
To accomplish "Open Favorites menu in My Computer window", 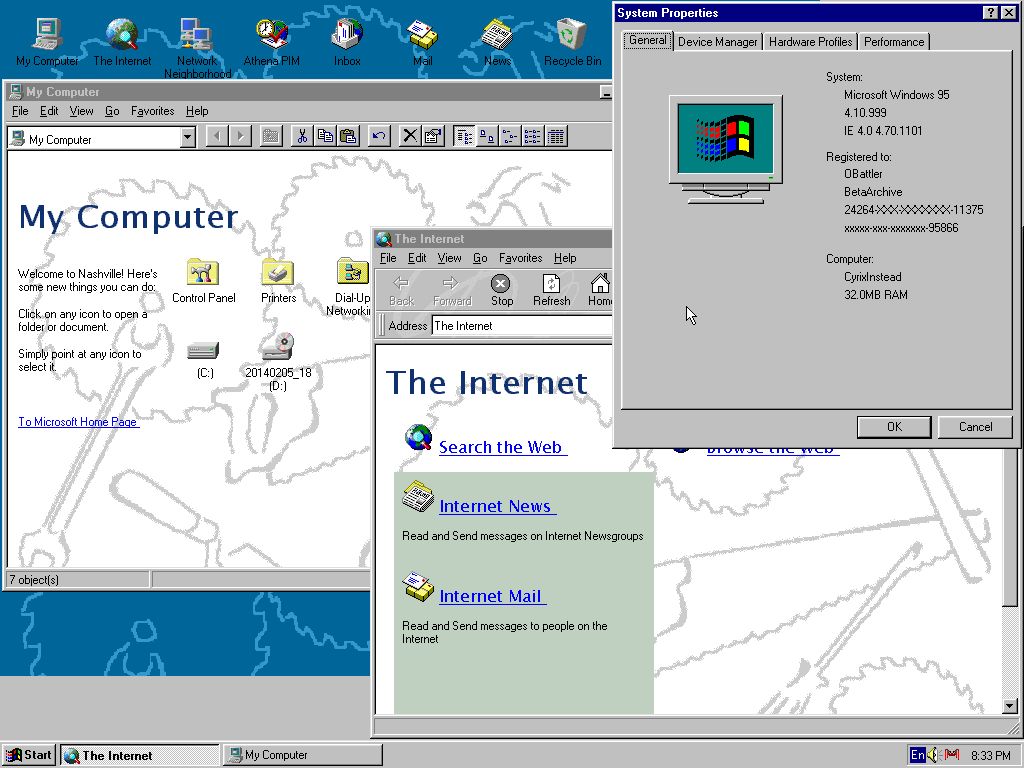I will [152, 111].
